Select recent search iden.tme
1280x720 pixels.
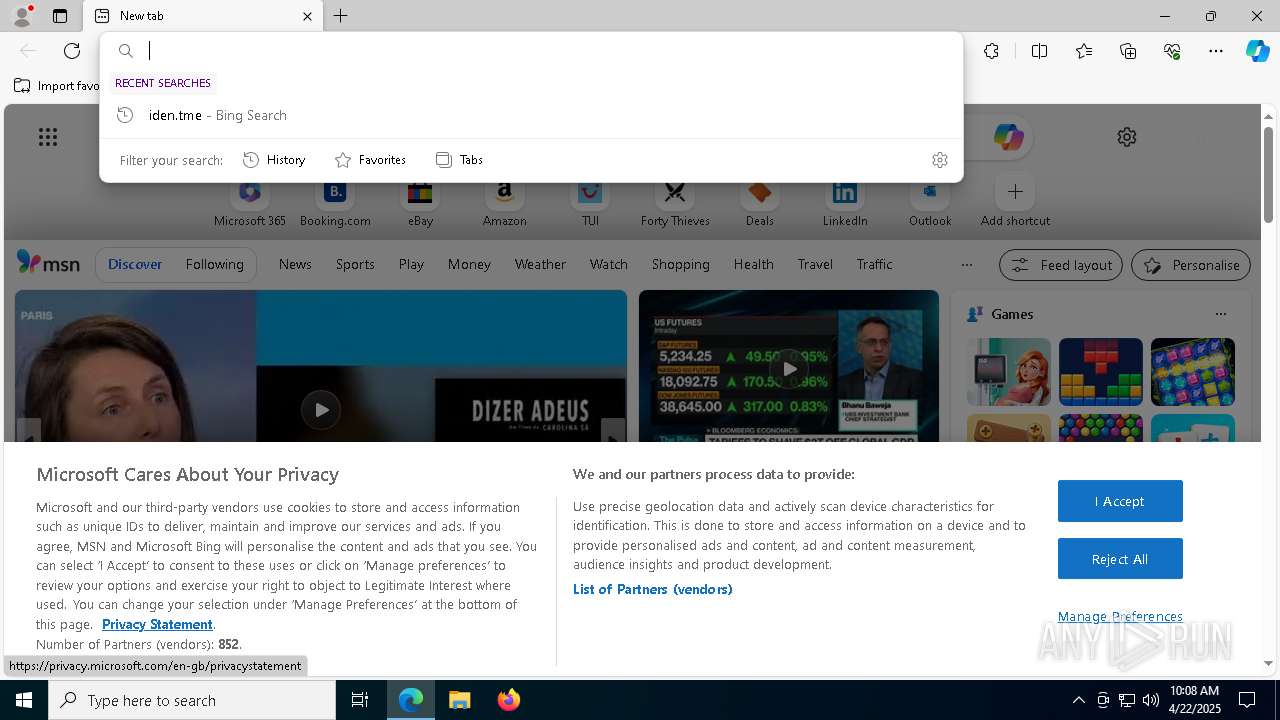click(531, 115)
